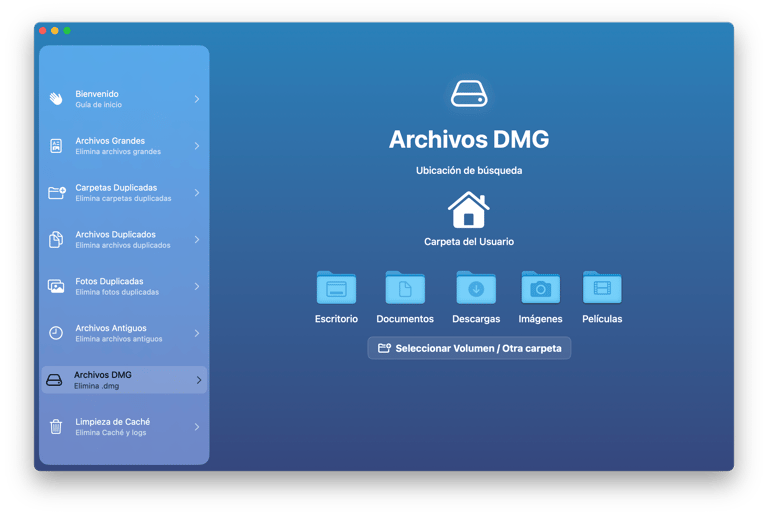Click the Descargas text label
Image resolution: width=768 pixels, height=515 pixels.
pyautogui.click(x=476, y=319)
